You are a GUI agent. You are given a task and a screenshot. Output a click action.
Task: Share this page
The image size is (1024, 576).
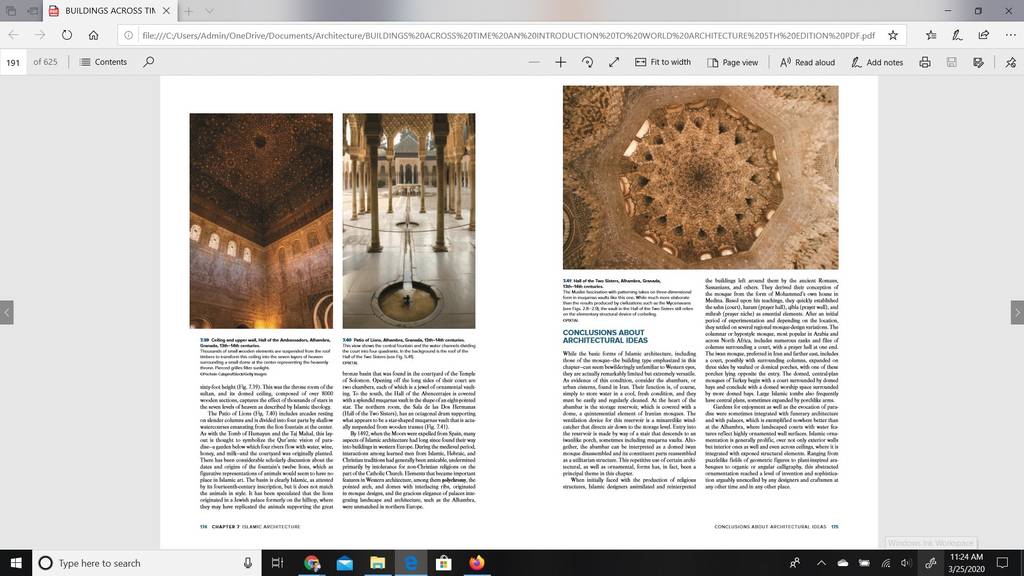(984, 35)
